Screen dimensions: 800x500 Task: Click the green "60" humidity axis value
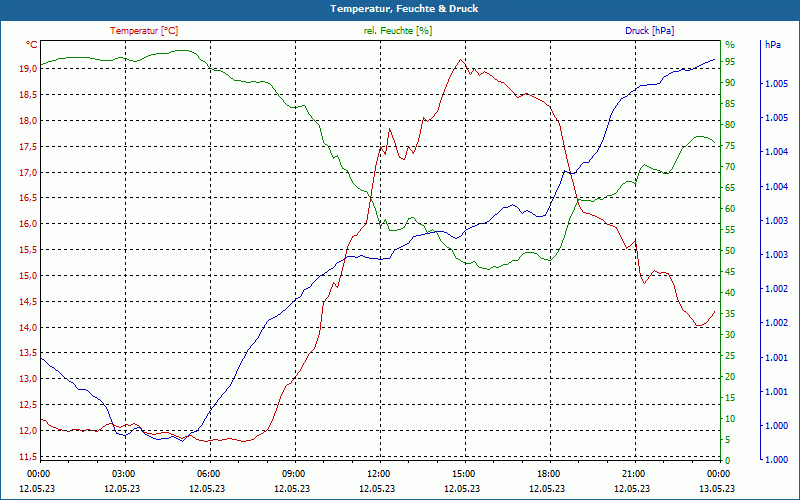[x=730, y=209]
